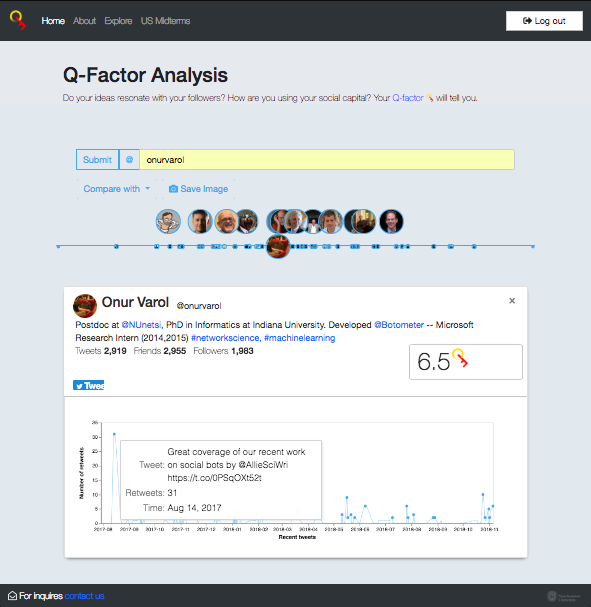Expand the Compare with dropdown

point(116,189)
